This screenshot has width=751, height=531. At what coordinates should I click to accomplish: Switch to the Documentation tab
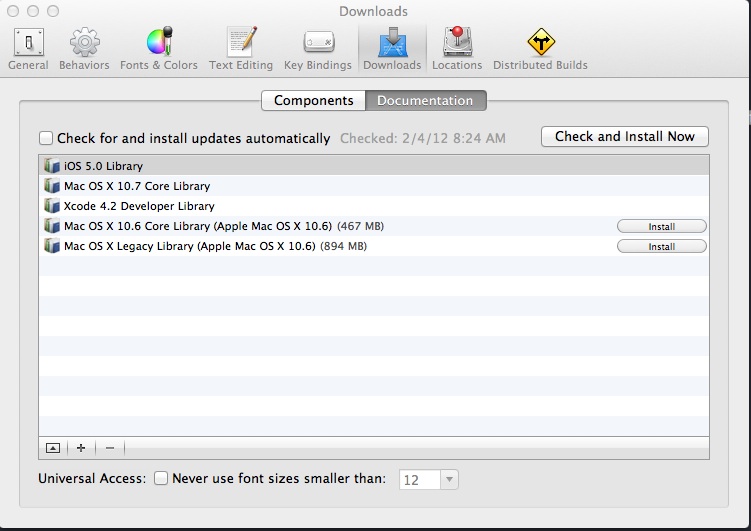[426, 101]
